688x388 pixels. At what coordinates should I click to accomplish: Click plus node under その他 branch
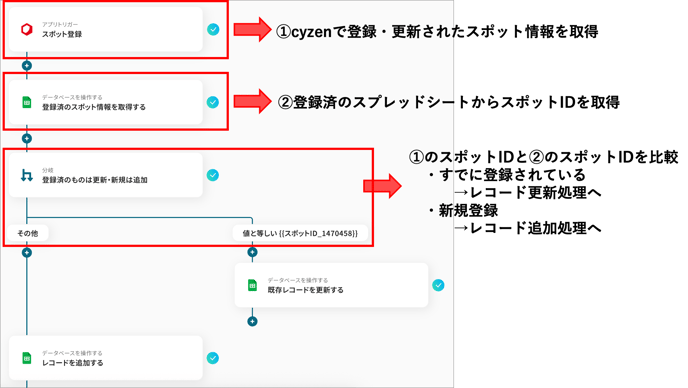(x=27, y=252)
